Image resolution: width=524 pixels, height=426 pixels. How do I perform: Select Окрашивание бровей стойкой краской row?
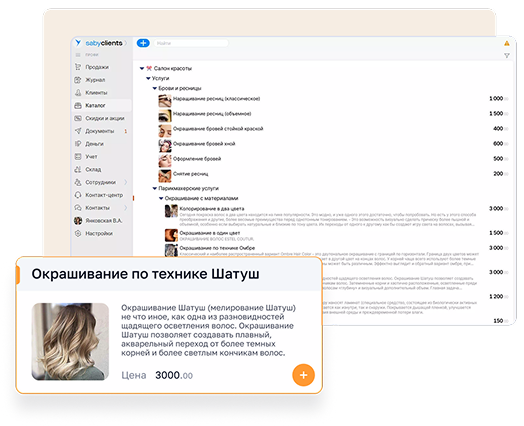point(218,129)
